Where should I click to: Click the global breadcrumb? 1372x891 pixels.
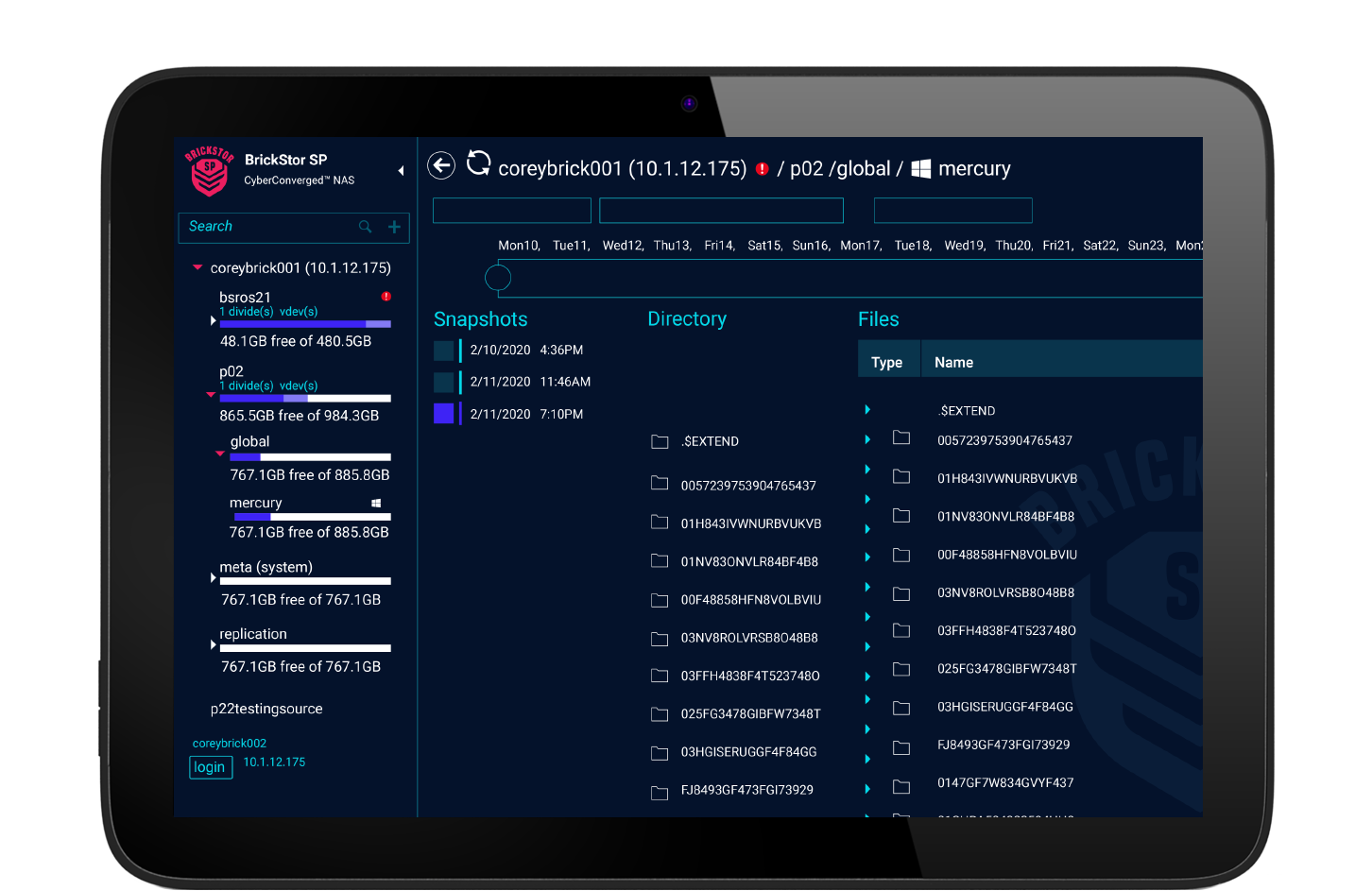(863, 169)
